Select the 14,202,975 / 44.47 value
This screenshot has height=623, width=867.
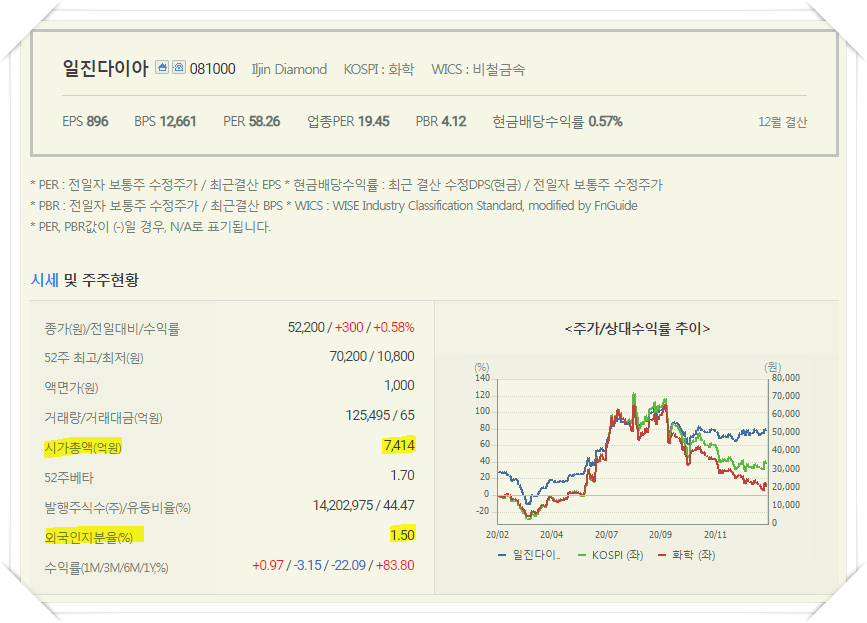(x=364, y=505)
